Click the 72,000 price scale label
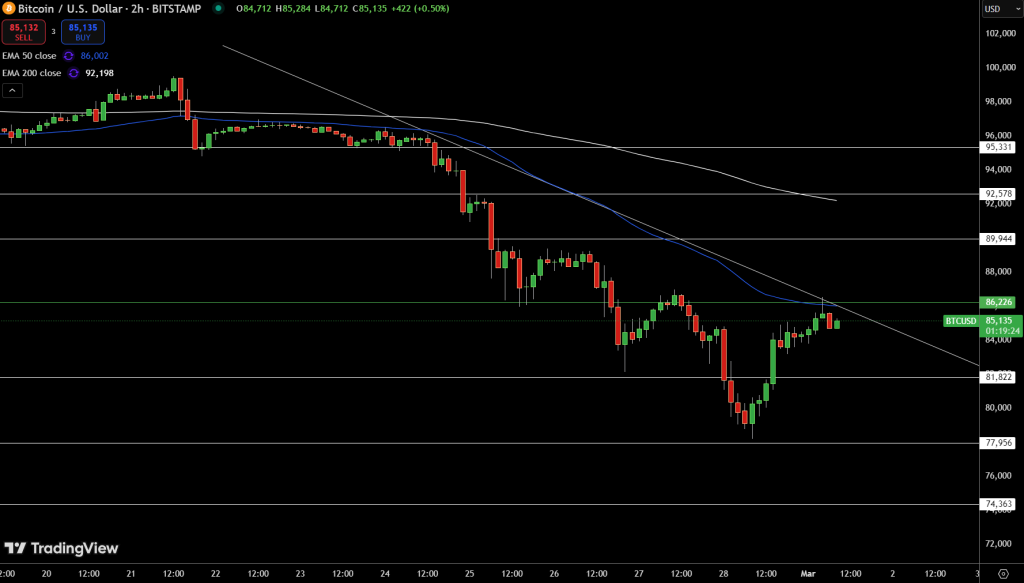Image resolution: width=1024 pixels, height=583 pixels. pyautogui.click(x=1000, y=544)
